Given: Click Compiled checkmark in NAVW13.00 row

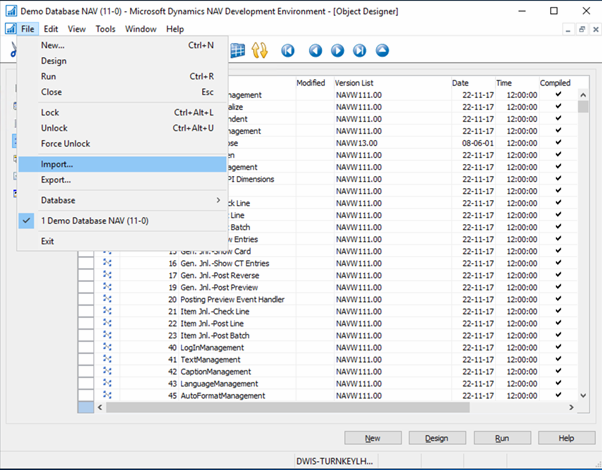Looking at the screenshot, I should 558,143.
